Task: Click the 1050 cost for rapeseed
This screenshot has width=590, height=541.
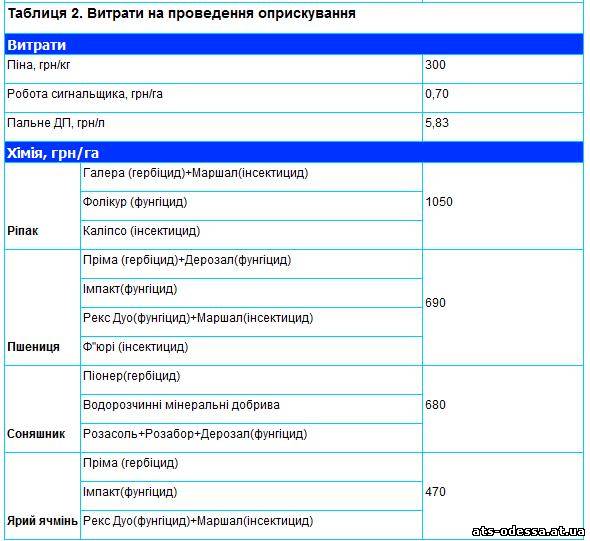Action: tap(439, 202)
